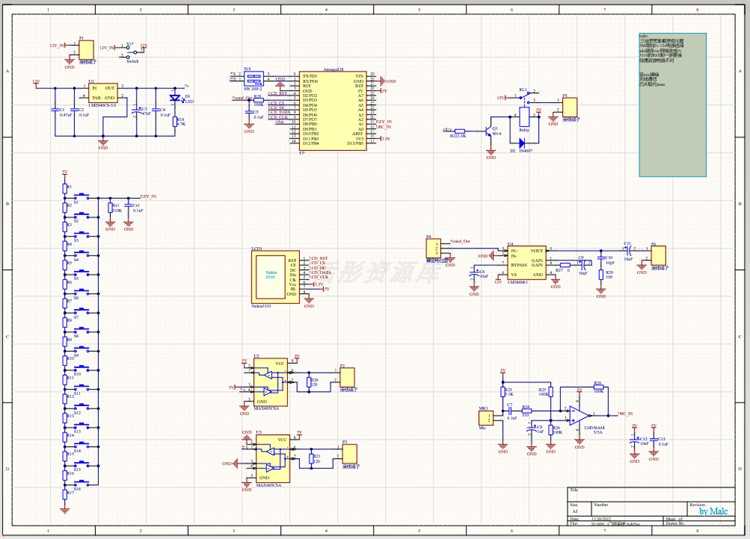Click the first pushbutton in the key ladder

pyautogui.click(x=83, y=195)
